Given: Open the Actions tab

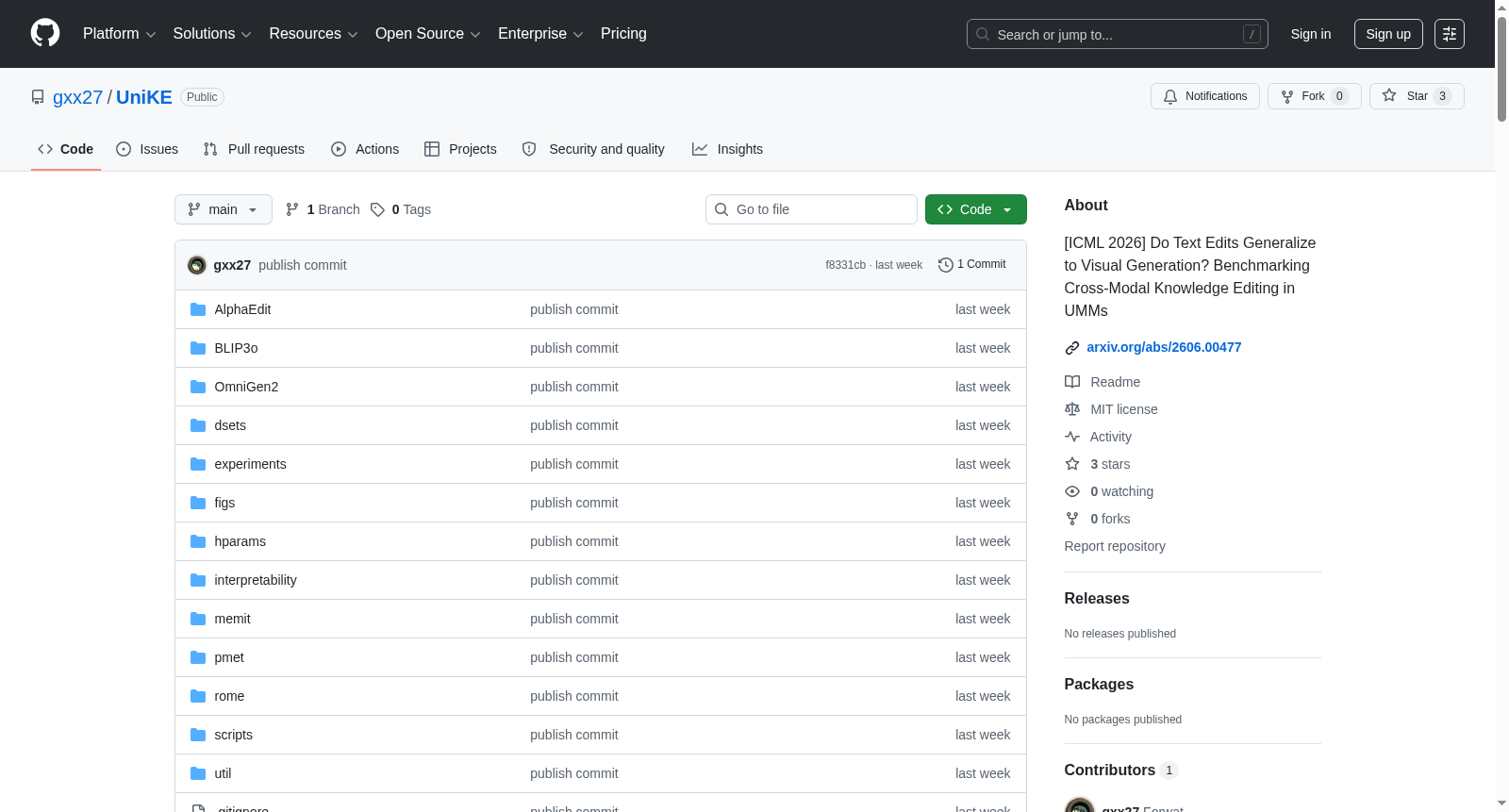Looking at the screenshot, I should 365,149.
